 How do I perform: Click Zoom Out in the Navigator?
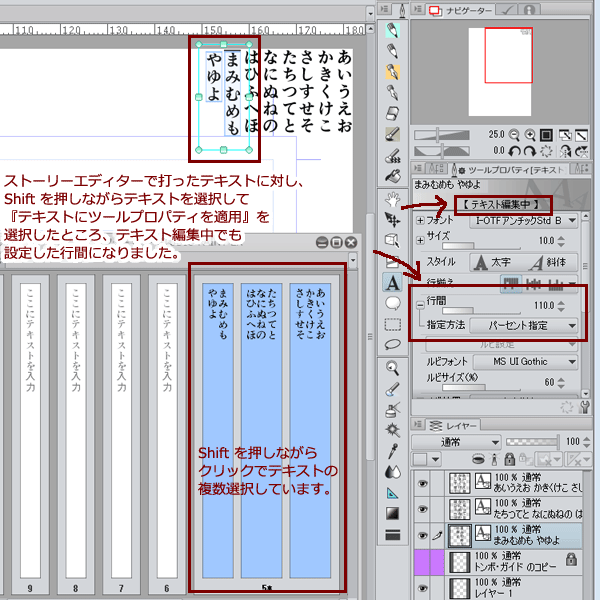[x=514, y=135]
